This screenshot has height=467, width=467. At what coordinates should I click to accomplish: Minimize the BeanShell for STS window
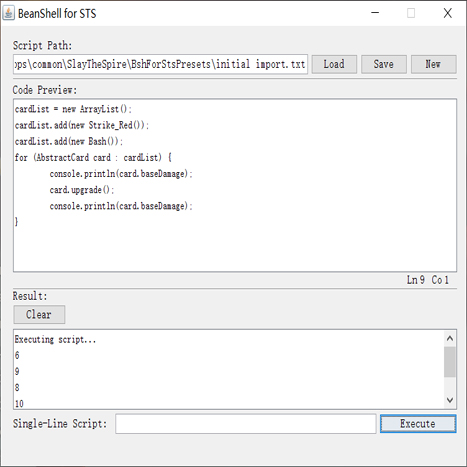coord(375,13)
